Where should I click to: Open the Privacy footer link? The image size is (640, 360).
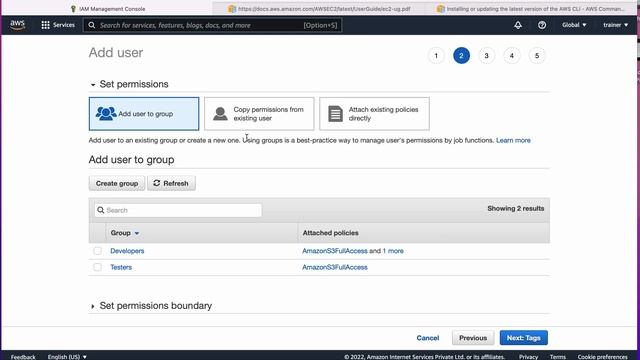(x=529, y=357)
